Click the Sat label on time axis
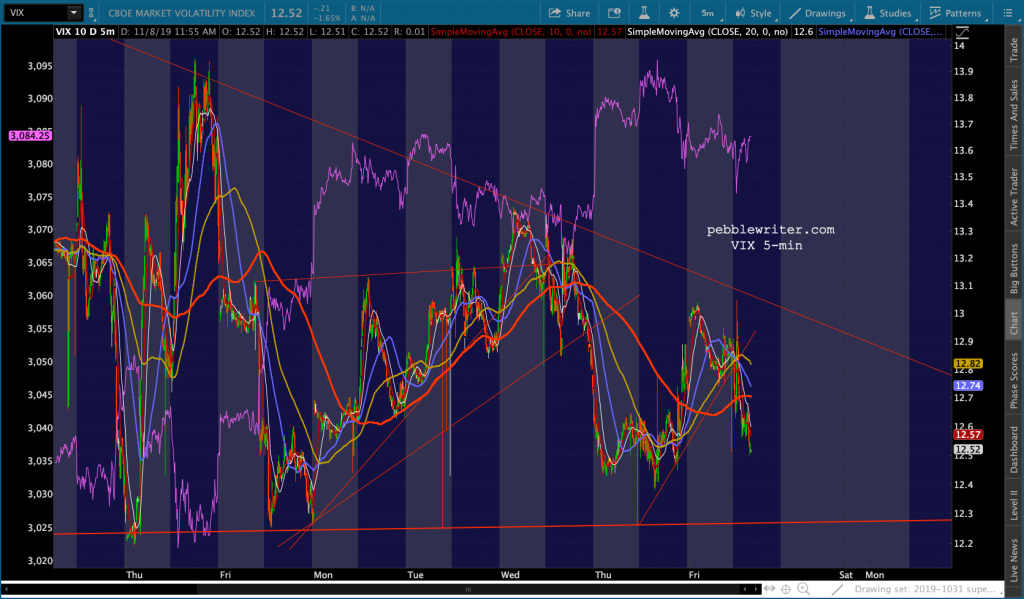The height and width of the screenshot is (599, 1024). (846, 575)
